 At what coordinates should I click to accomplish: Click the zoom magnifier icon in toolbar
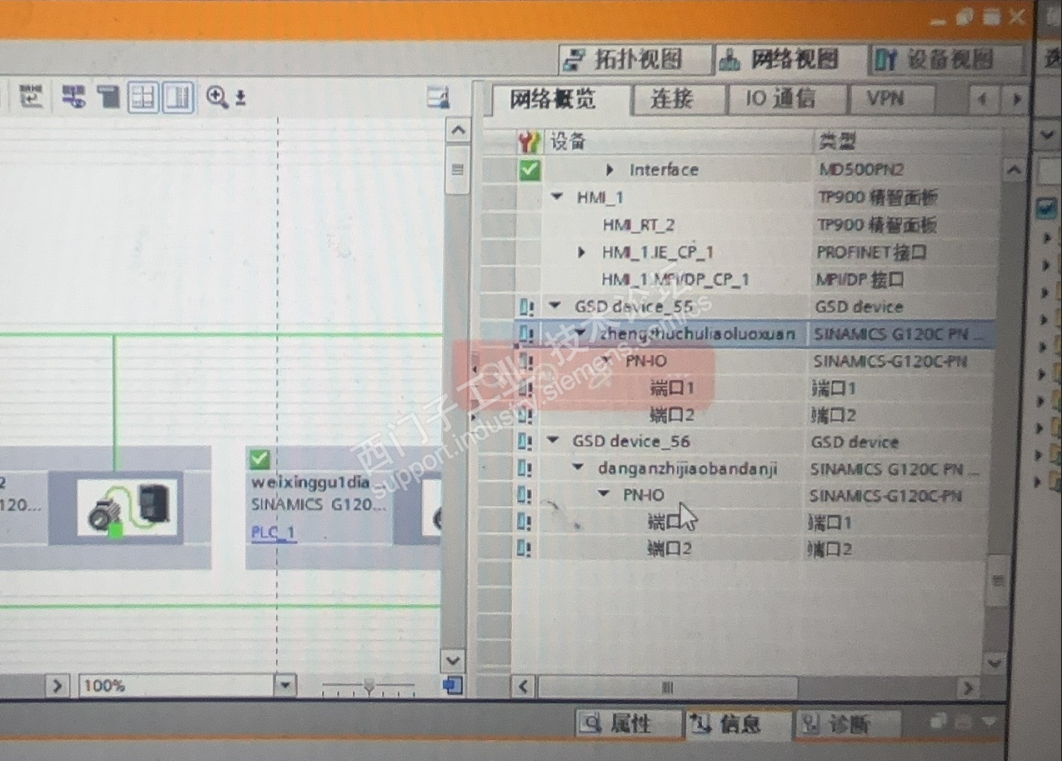click(217, 97)
